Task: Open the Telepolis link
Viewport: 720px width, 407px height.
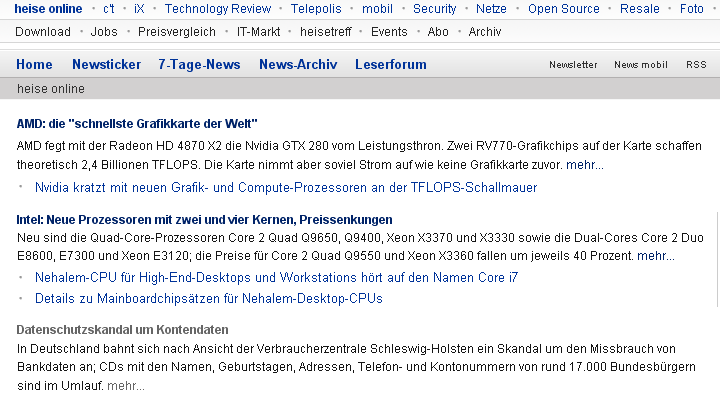Action: pyautogui.click(x=316, y=9)
